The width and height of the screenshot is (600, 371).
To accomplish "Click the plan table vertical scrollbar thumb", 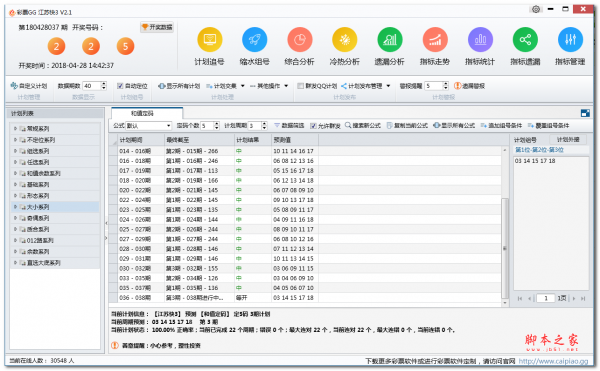I will tap(505, 247).
